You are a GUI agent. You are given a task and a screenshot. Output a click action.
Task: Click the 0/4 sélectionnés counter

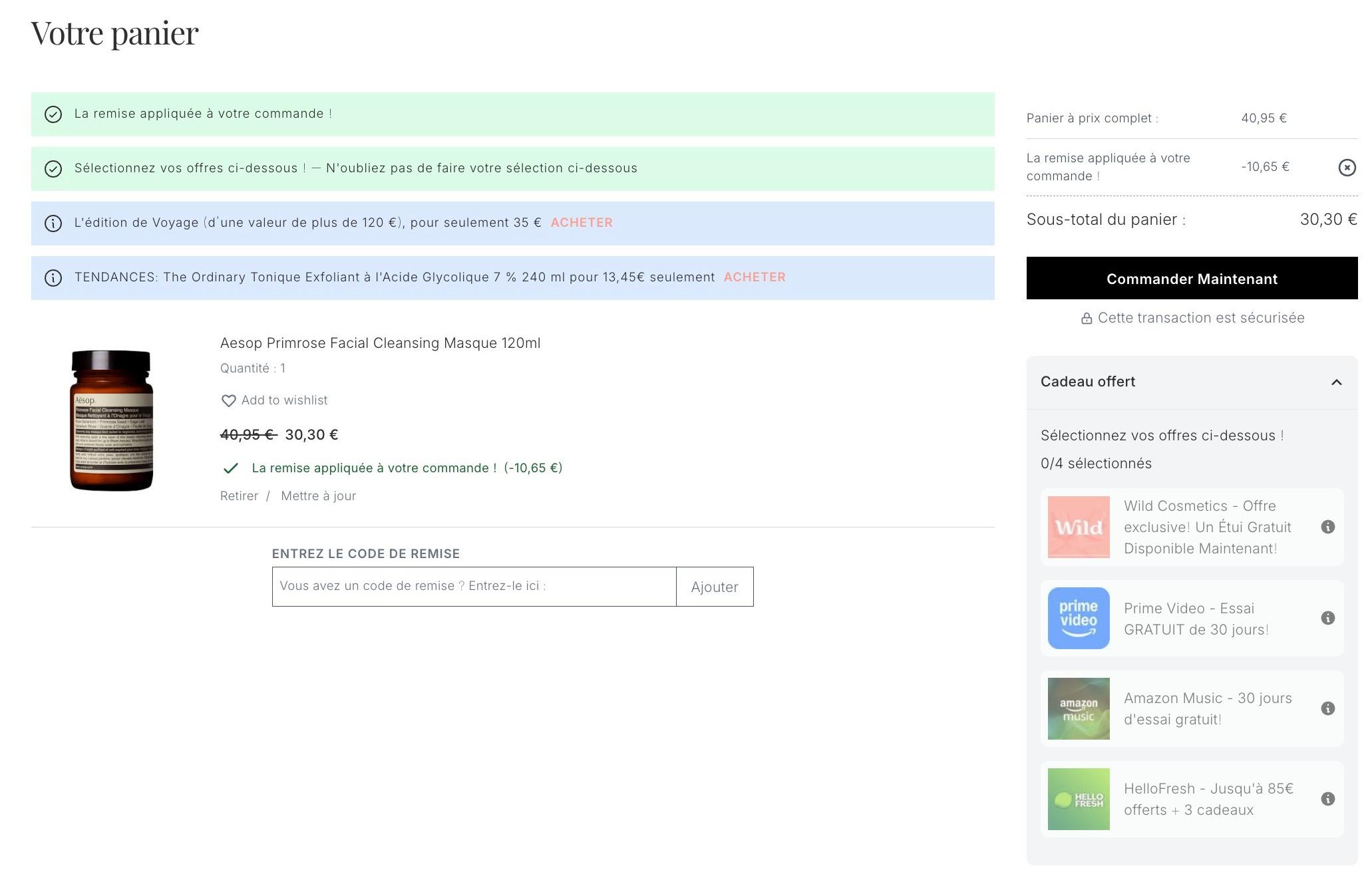[1096, 464]
